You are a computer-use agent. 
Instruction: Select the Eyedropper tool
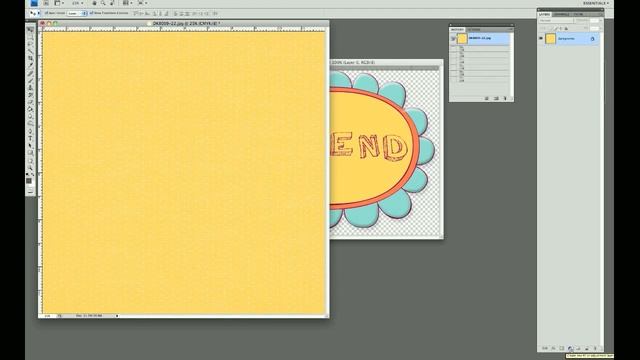pyautogui.click(x=31, y=65)
